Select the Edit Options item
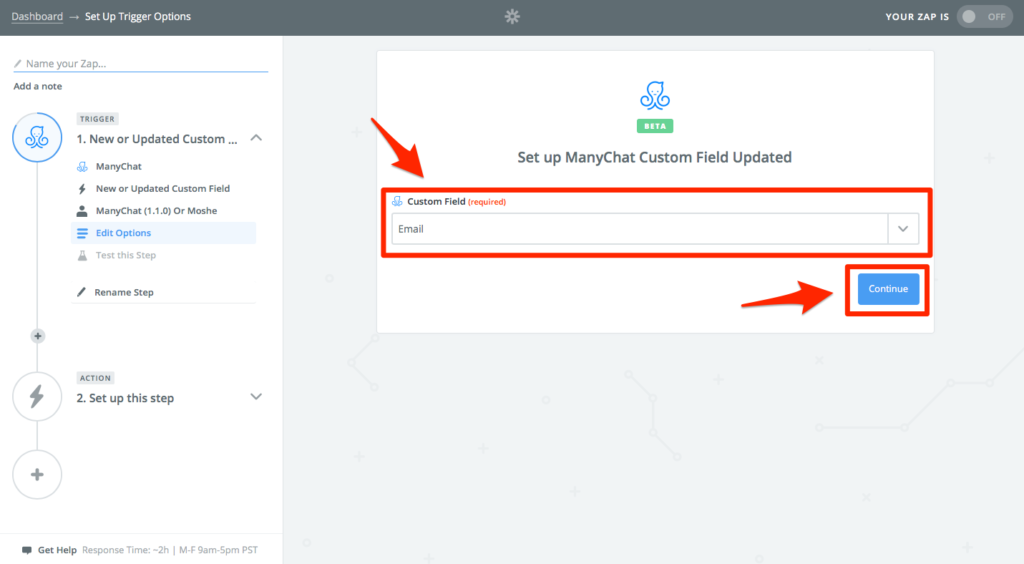1024x564 pixels. point(163,233)
